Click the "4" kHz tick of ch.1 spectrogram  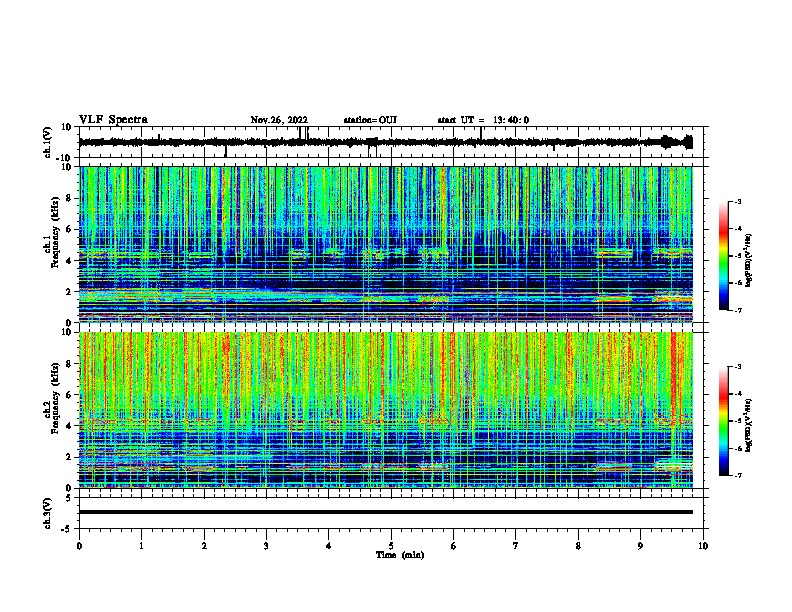tap(69, 261)
